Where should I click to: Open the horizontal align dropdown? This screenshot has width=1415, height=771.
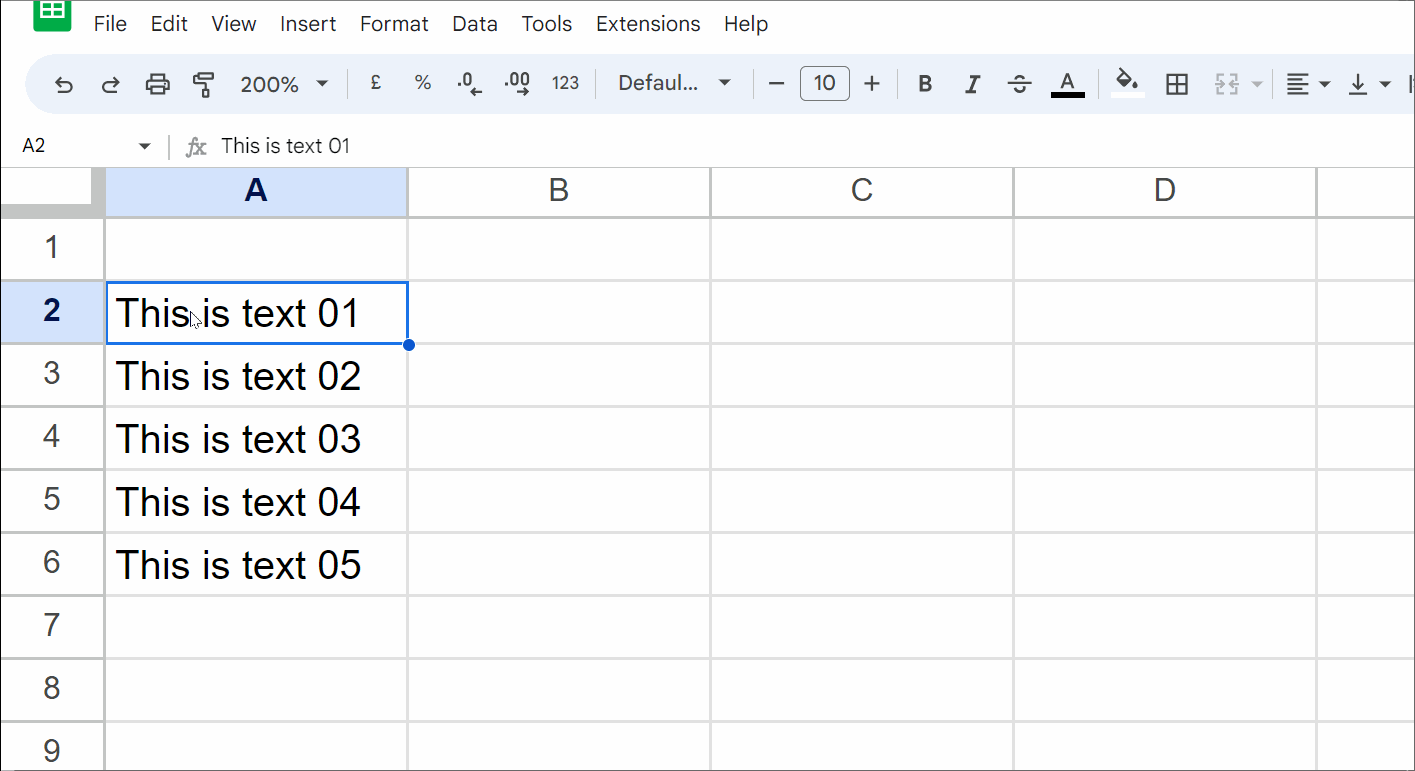pos(1307,84)
